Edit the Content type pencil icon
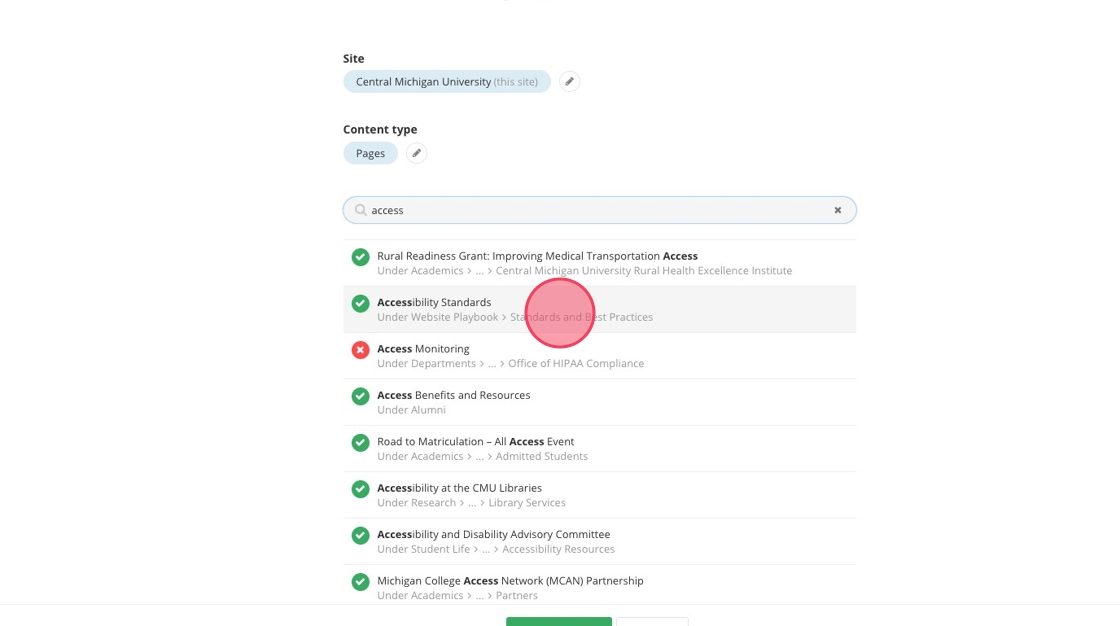Image resolution: width=1120 pixels, height=626 pixels. click(416, 153)
